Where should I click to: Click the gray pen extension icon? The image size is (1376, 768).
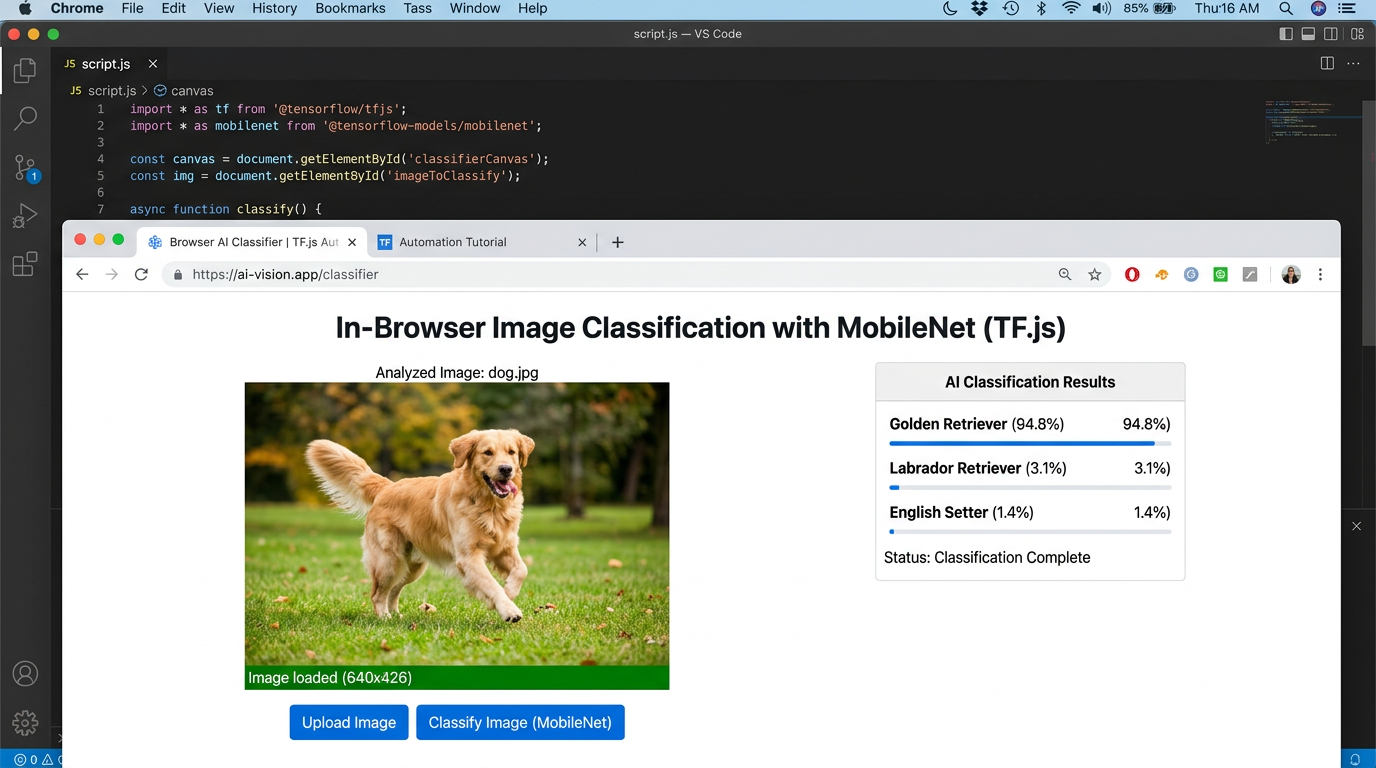click(x=1250, y=274)
